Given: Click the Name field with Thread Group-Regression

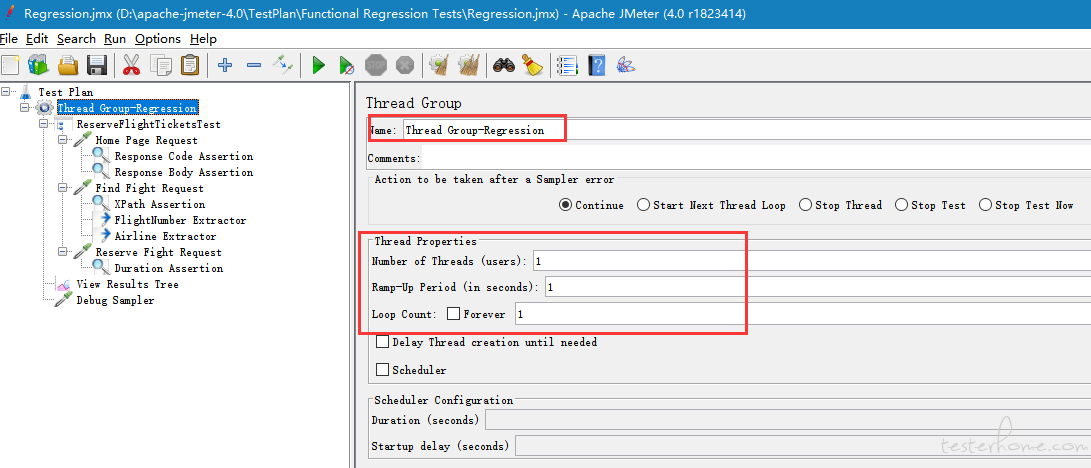Looking at the screenshot, I should coord(746,130).
